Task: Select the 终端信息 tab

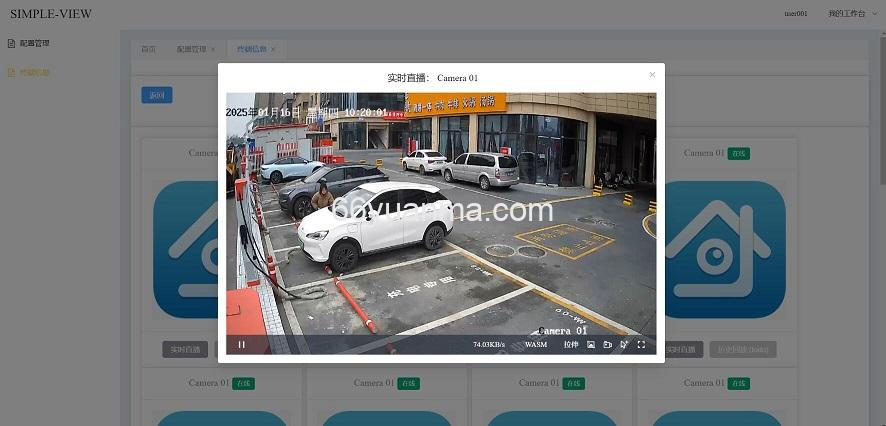Action: coord(251,49)
